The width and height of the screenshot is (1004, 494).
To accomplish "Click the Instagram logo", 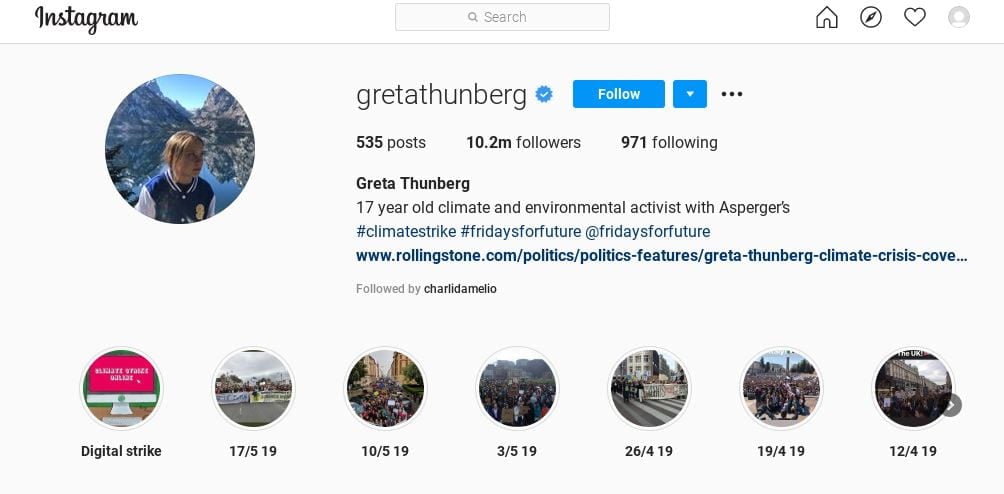I will [x=86, y=19].
